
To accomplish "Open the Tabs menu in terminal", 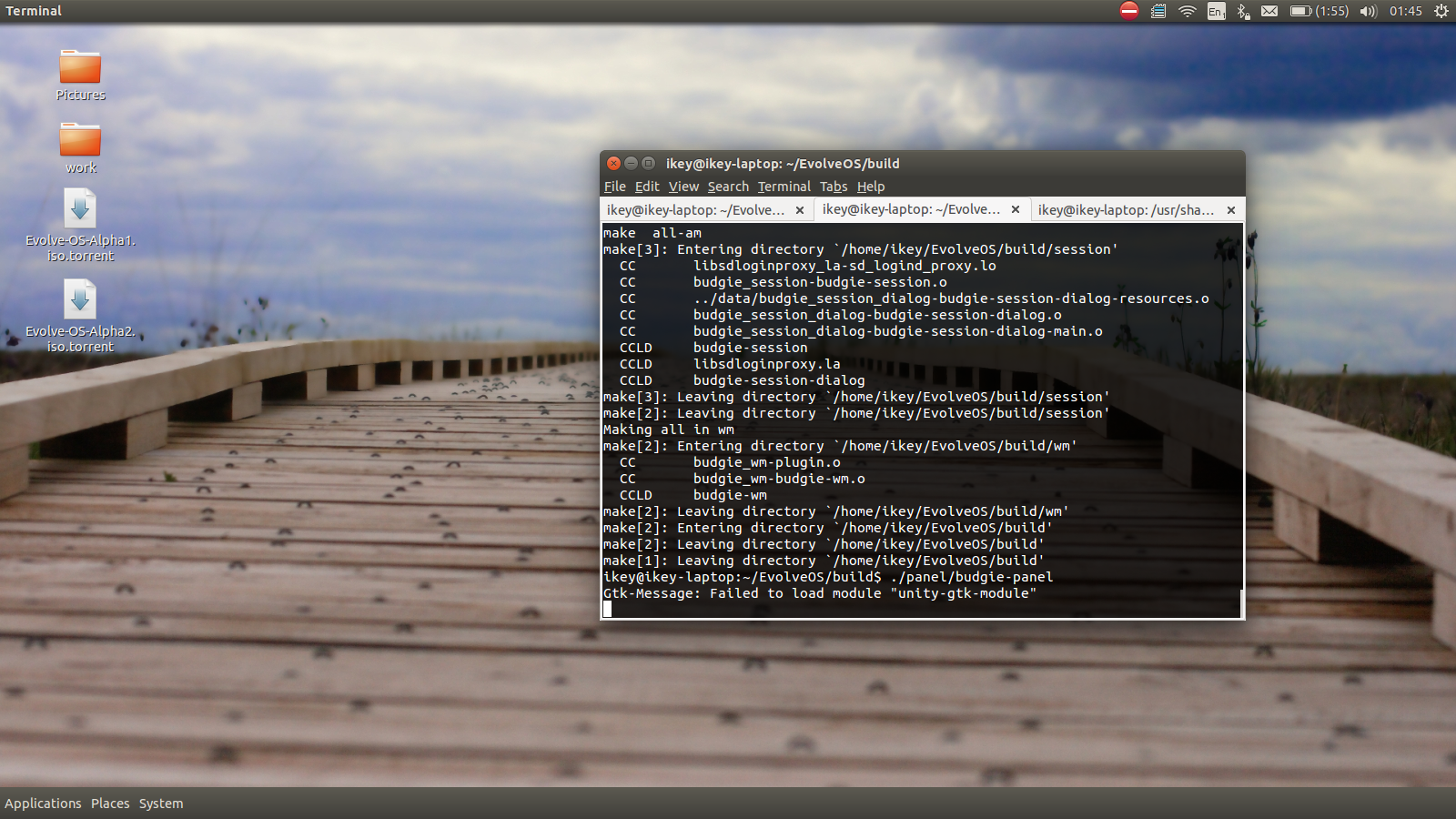I will pyautogui.click(x=834, y=187).
